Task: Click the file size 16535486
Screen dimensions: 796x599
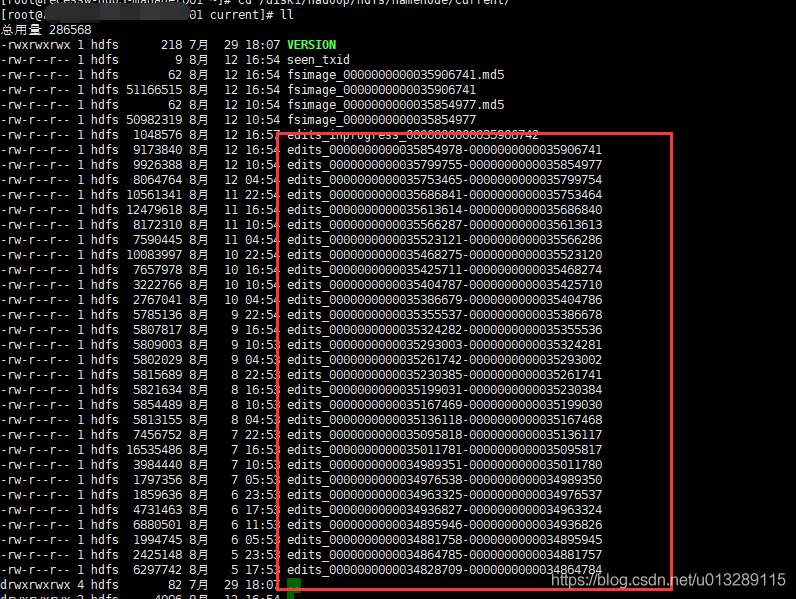Action: [x=154, y=450]
